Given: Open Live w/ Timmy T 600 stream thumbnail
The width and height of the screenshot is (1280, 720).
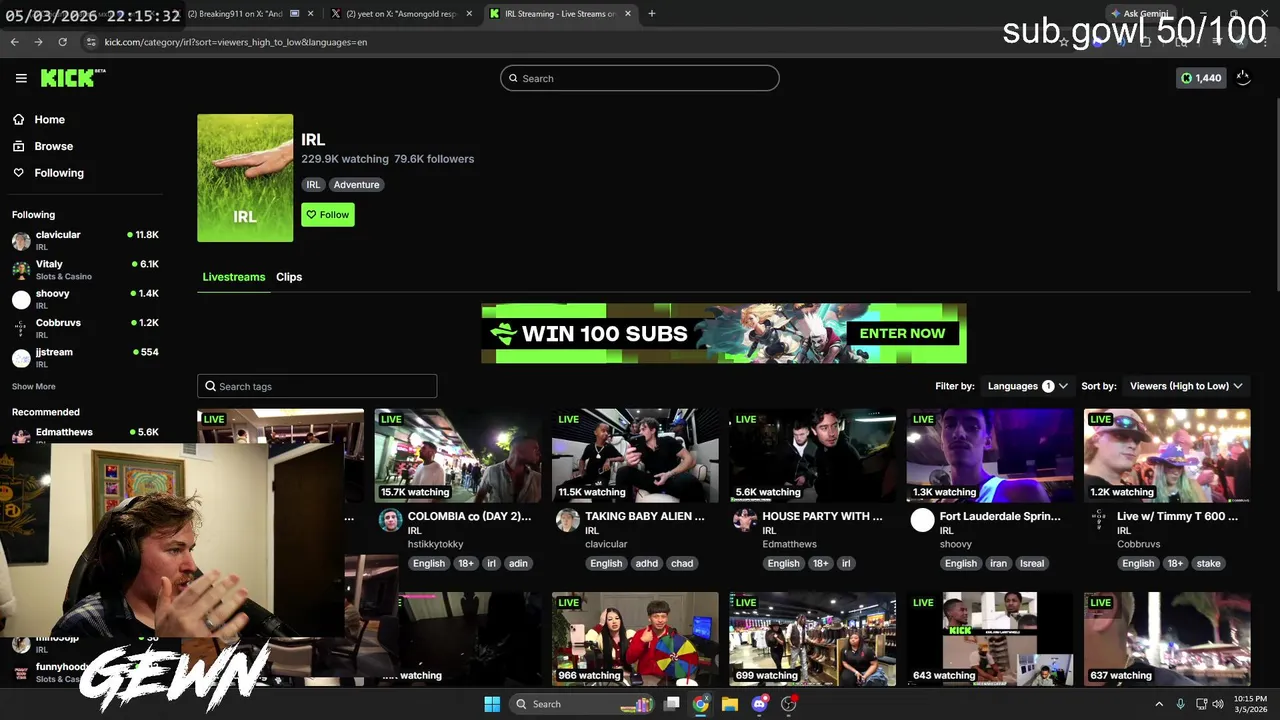Looking at the screenshot, I should (1167, 455).
